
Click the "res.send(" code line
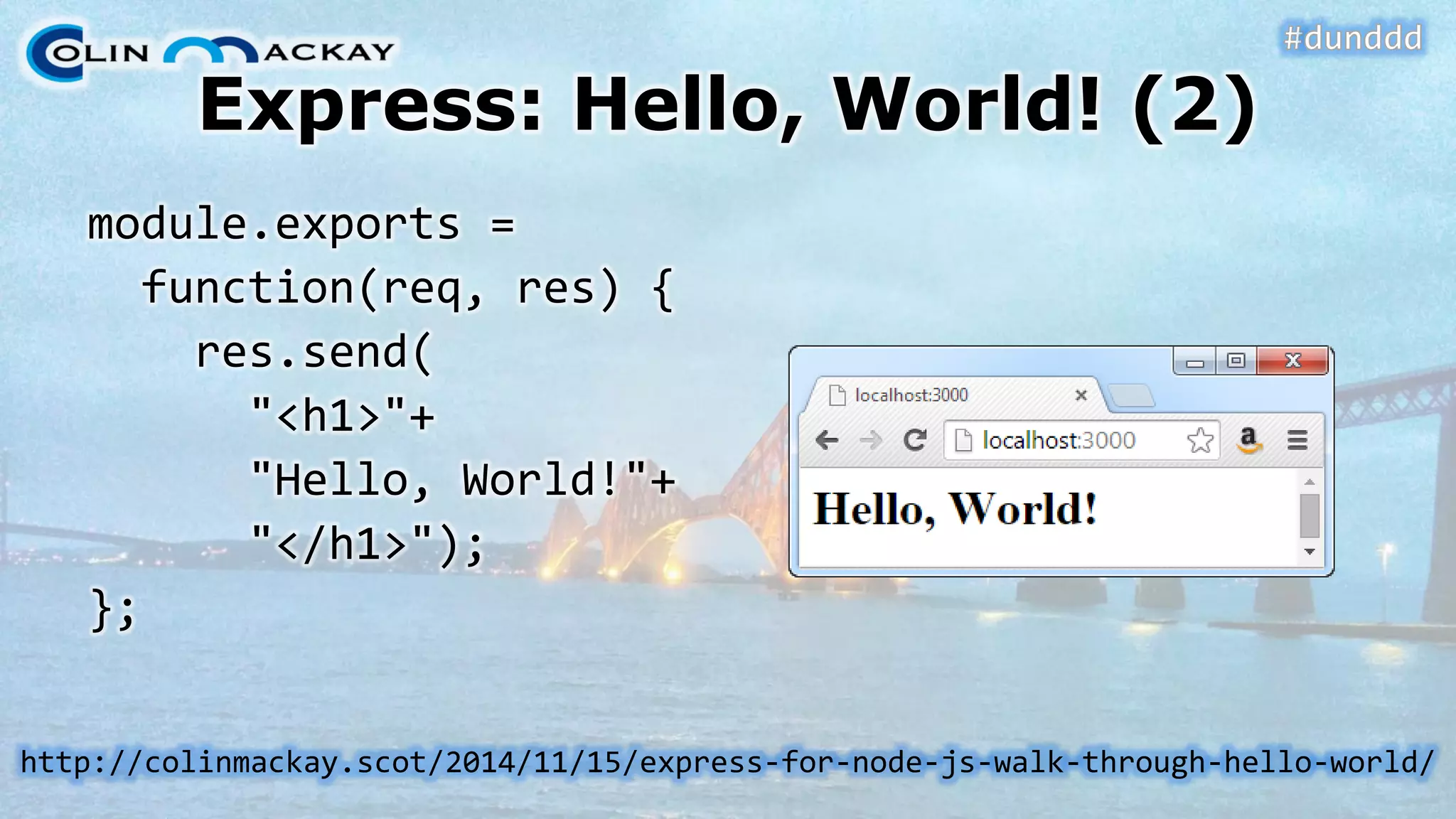coord(314,353)
